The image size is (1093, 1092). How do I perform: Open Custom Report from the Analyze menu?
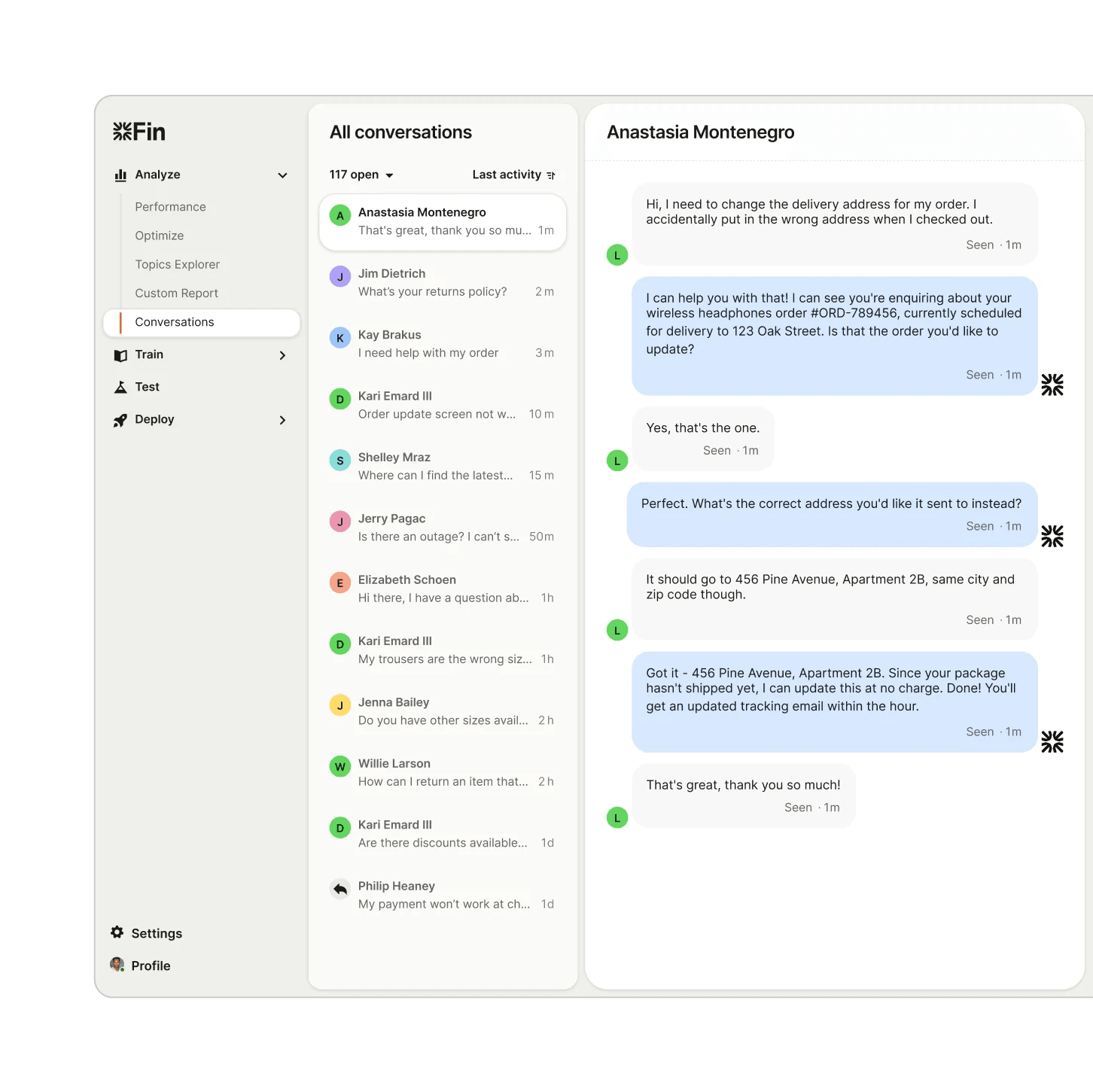click(x=176, y=294)
